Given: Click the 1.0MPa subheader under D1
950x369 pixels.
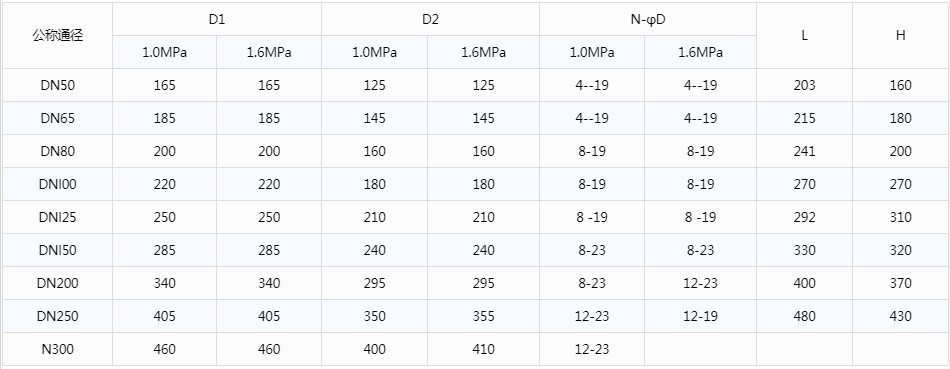Looking at the screenshot, I should click(164, 52).
